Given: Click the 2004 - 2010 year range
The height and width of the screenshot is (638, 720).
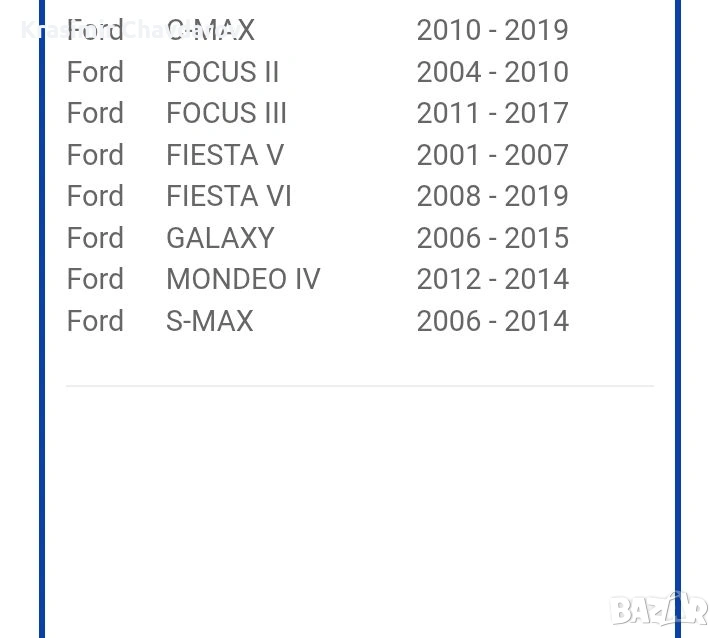Looking at the screenshot, I should click(x=492, y=72).
